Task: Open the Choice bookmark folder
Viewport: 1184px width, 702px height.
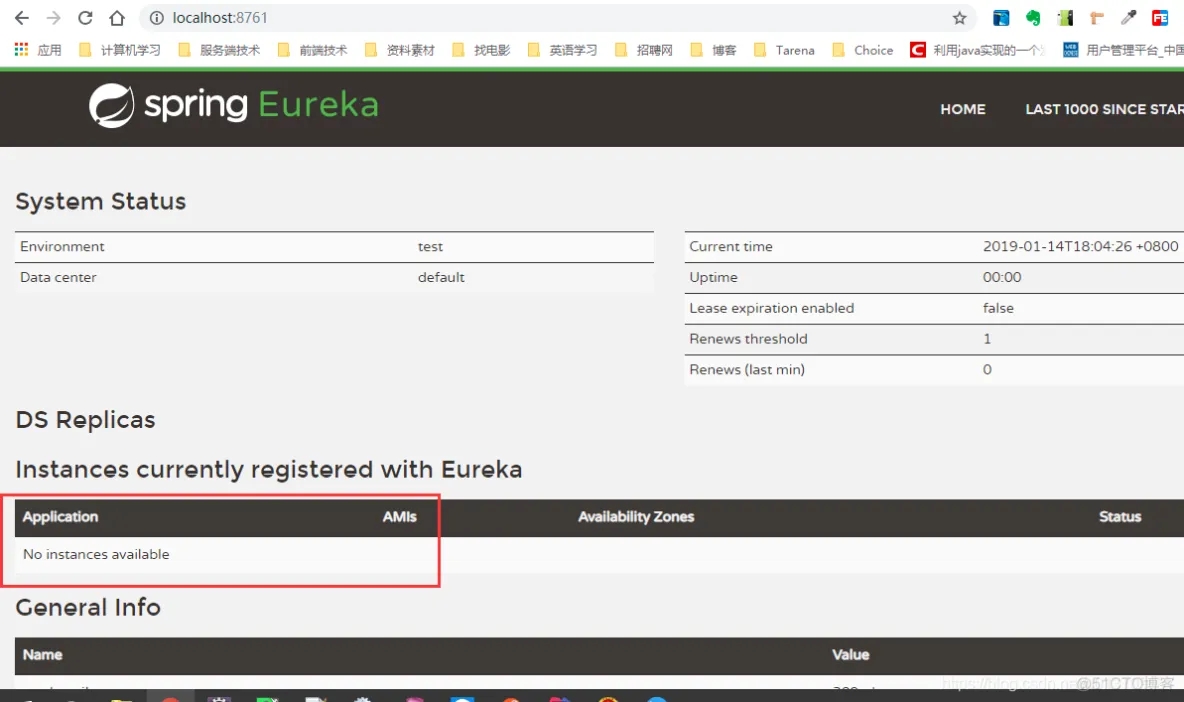Action: pos(863,50)
